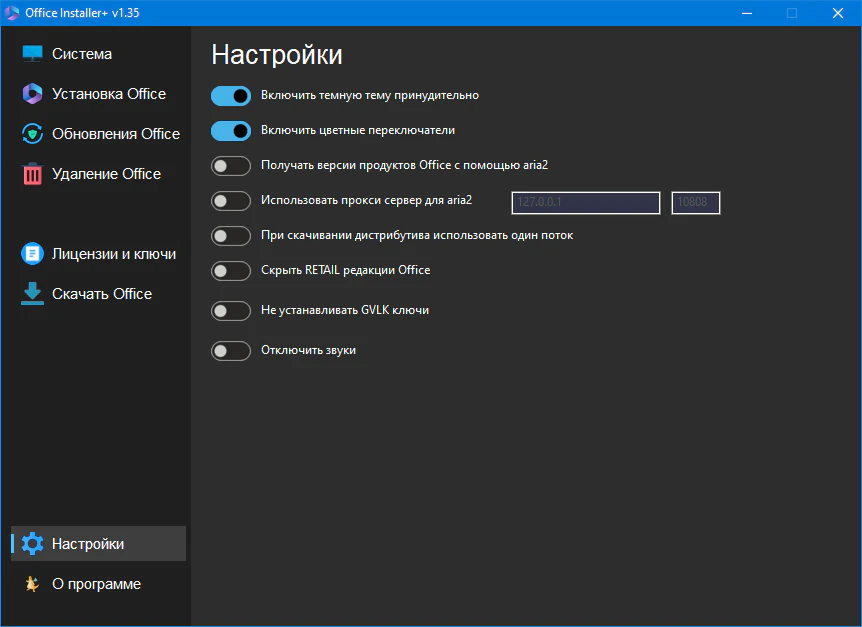Screen dimensions: 862x627
Task: Toggle Скрыть RETAIL редакции Office
Action: [x=231, y=270]
